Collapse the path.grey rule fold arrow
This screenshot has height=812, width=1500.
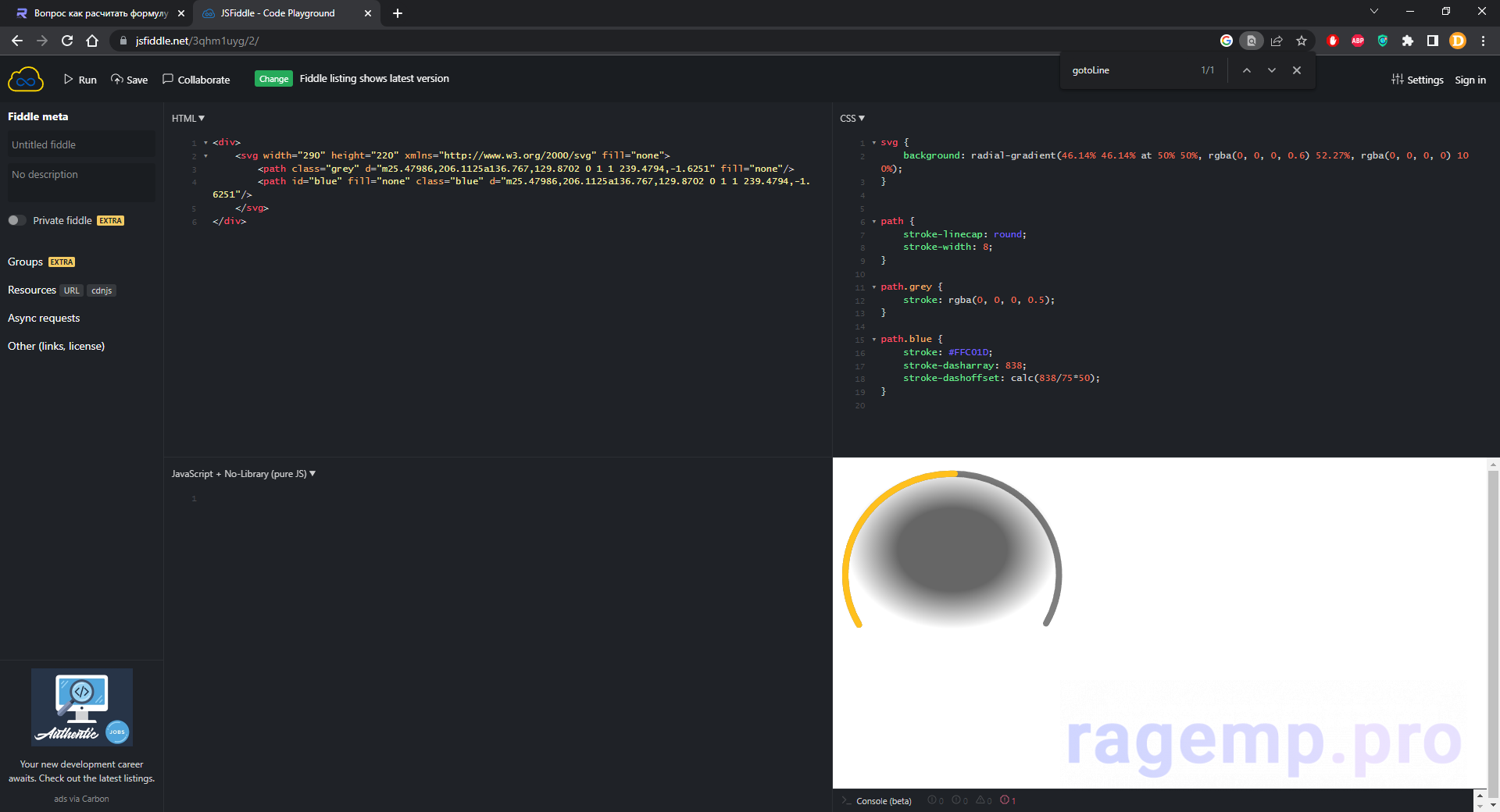873,287
